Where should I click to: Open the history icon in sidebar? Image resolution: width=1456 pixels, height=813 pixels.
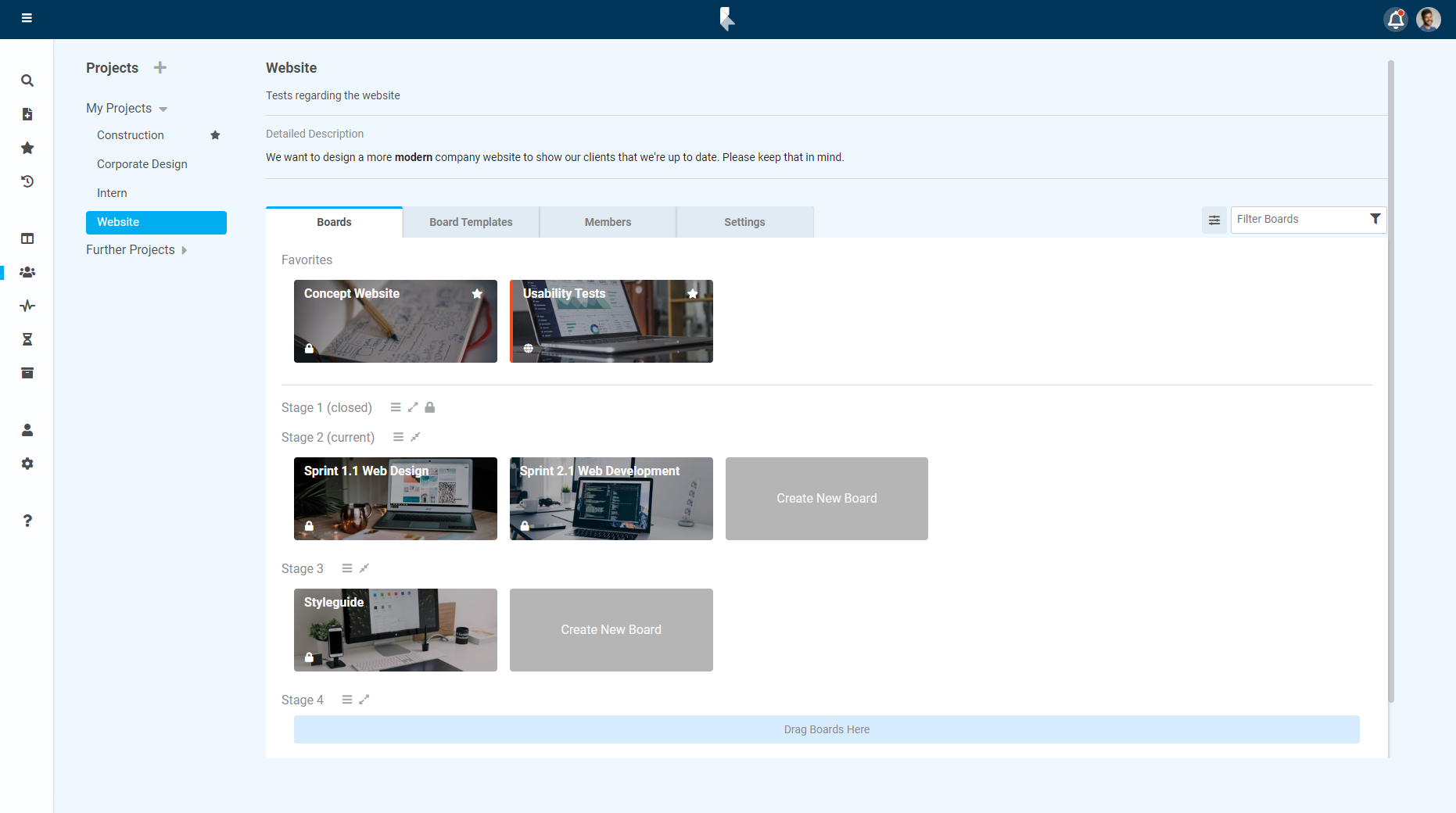(27, 181)
